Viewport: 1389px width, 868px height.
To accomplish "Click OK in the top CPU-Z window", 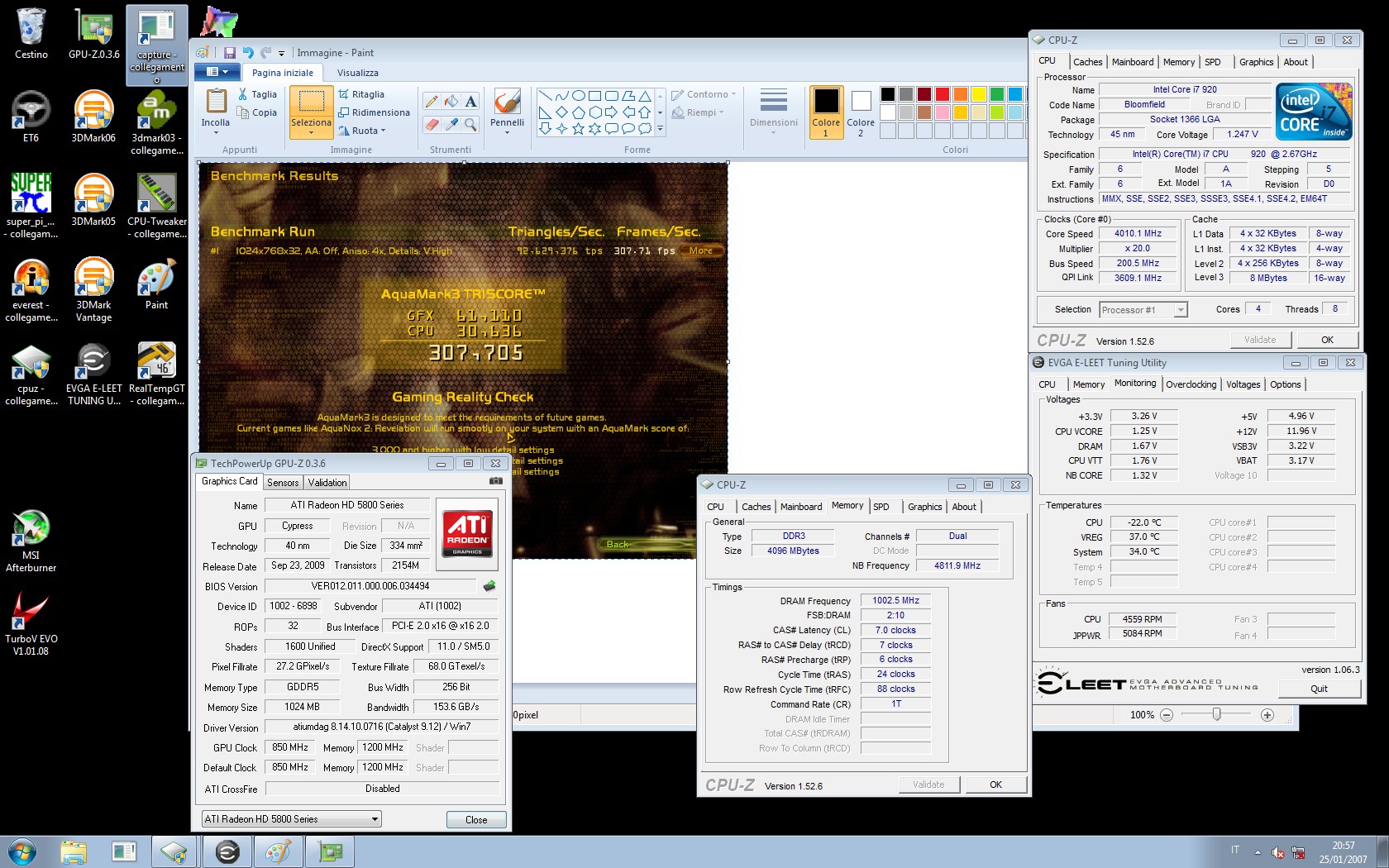I will 1327,340.
